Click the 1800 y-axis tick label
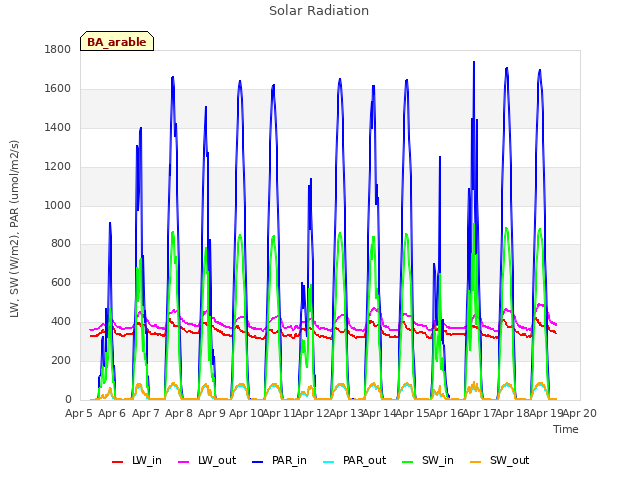Viewport: 640px width, 480px height. pyautogui.click(x=58, y=50)
